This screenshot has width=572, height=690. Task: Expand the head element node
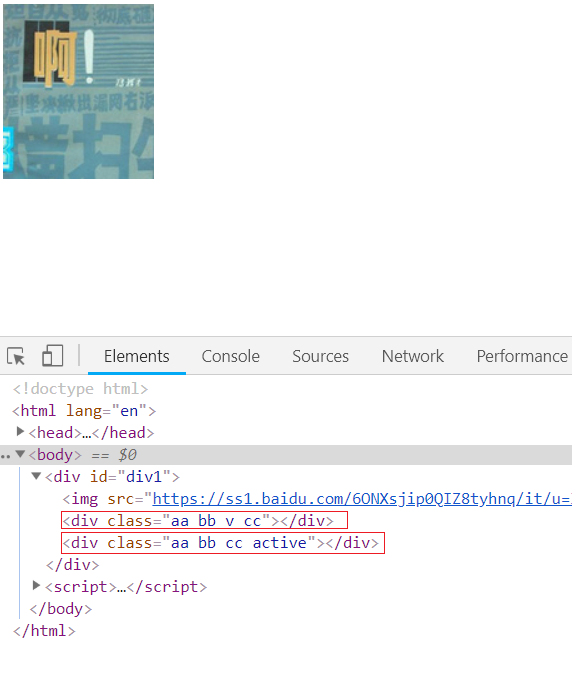20,431
